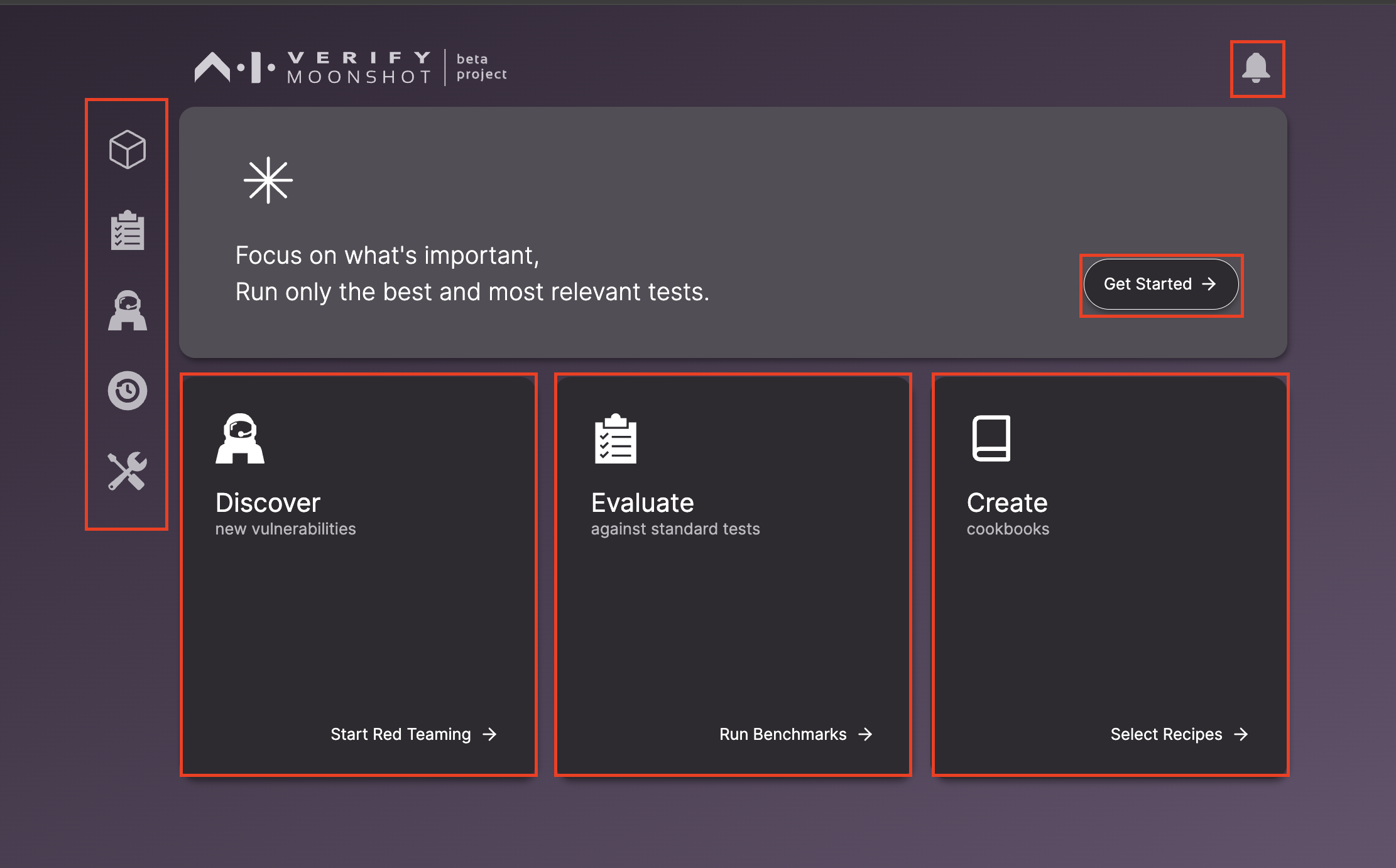Viewport: 1396px width, 868px height.
Task: Open the red teaming astronaut icon in sidebar
Action: (x=128, y=310)
